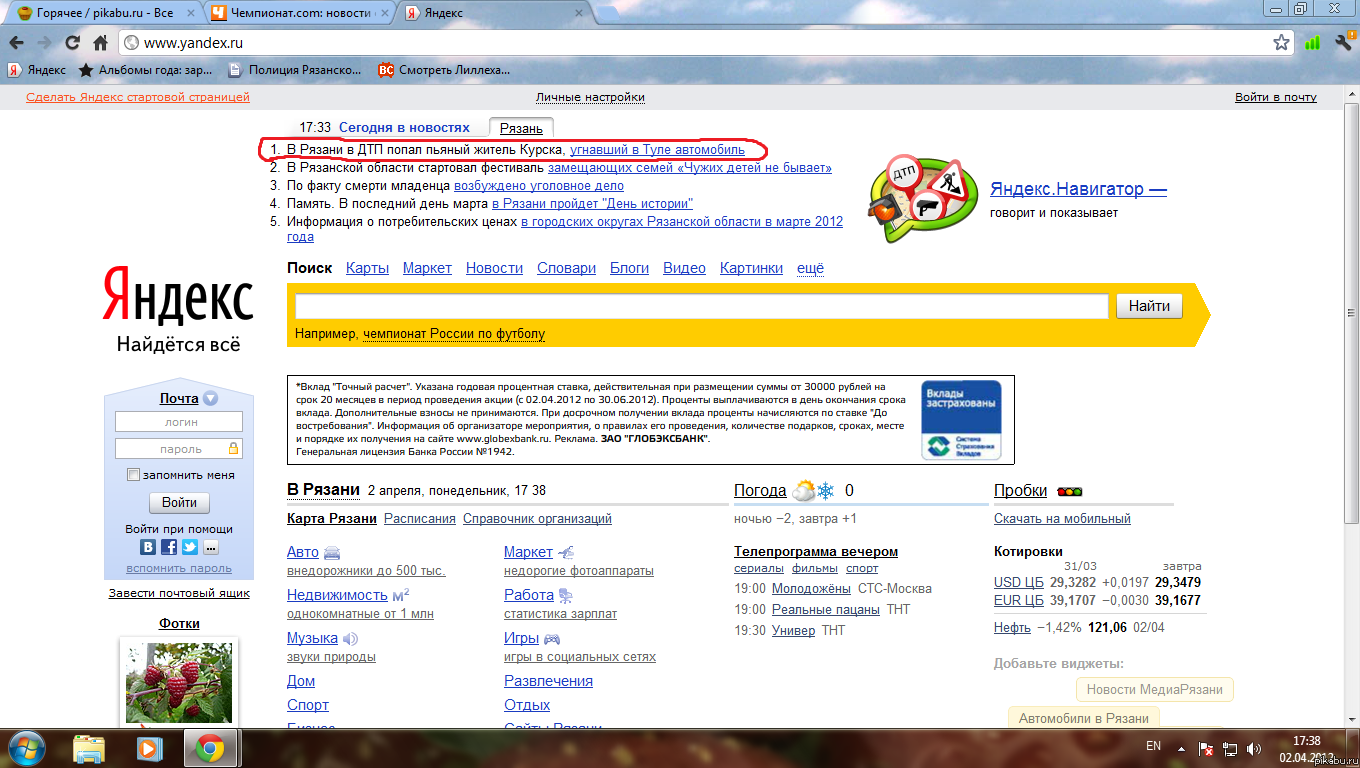Open the Полиция Рязанско... bookmark
The image size is (1360, 768).
[x=295, y=70]
